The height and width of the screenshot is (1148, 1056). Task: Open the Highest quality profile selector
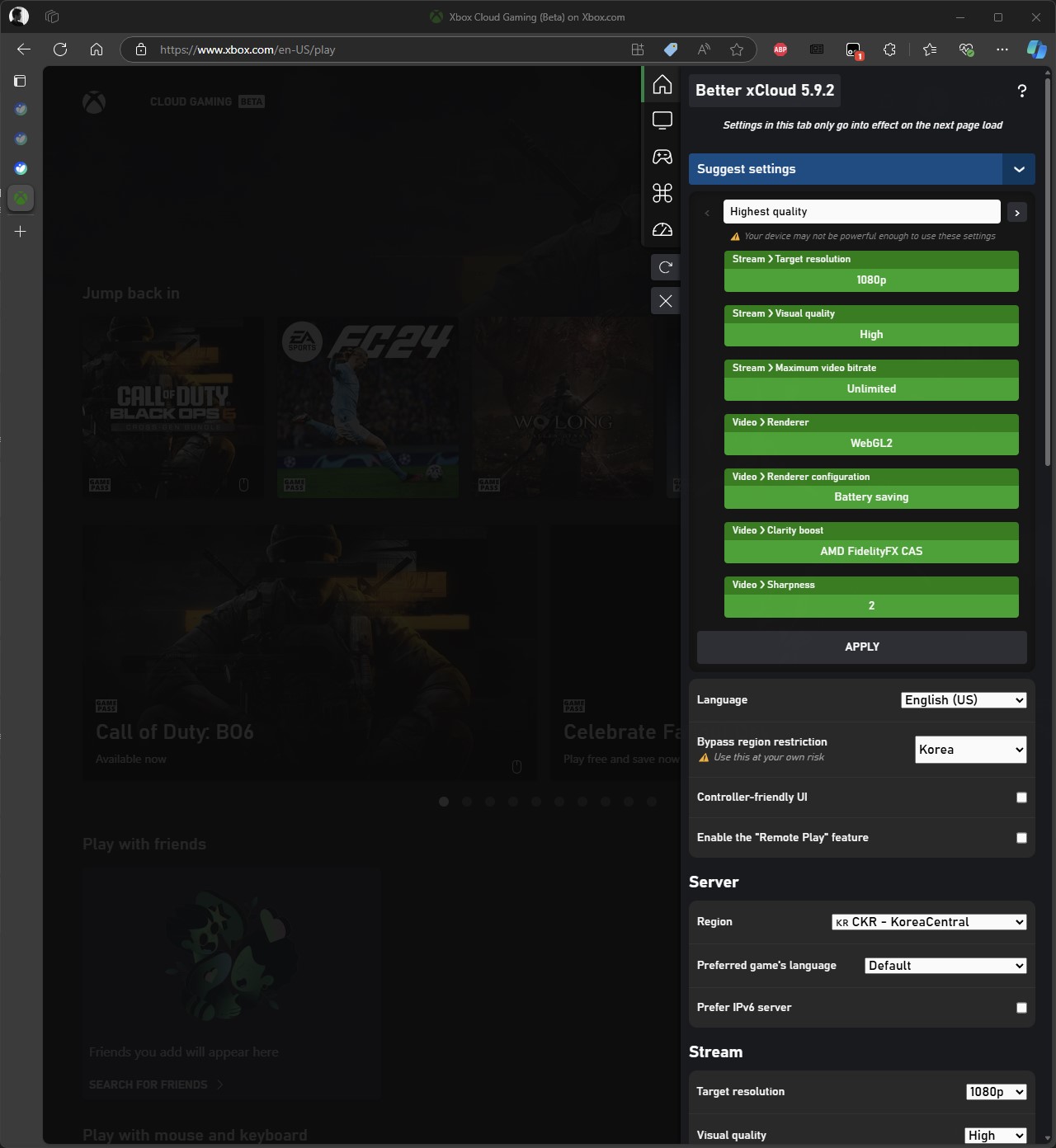click(x=861, y=212)
